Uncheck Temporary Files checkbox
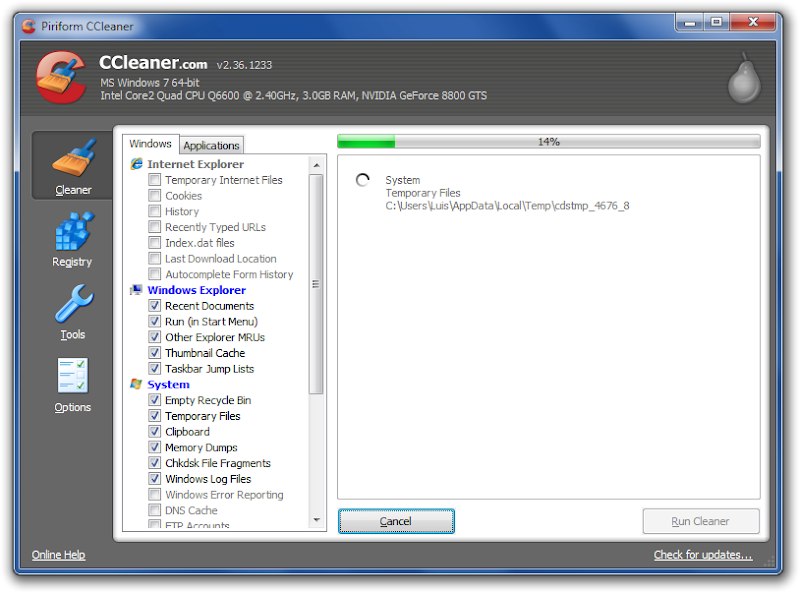The height and width of the screenshot is (594, 800). [154, 416]
